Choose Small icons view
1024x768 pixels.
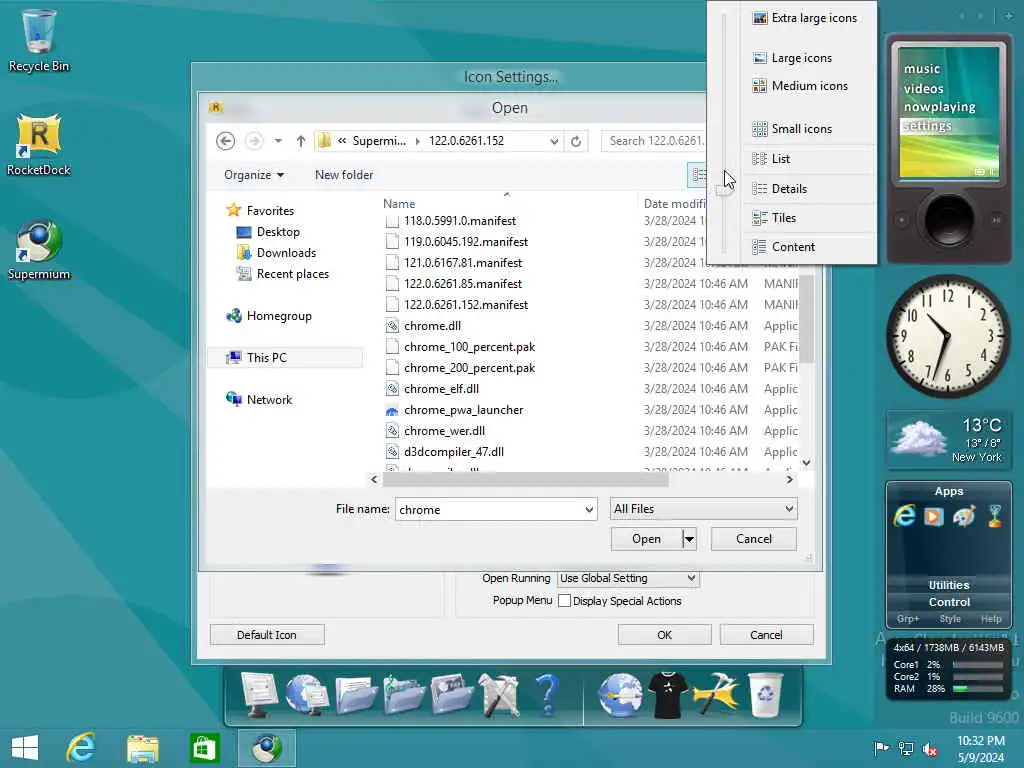(810, 129)
